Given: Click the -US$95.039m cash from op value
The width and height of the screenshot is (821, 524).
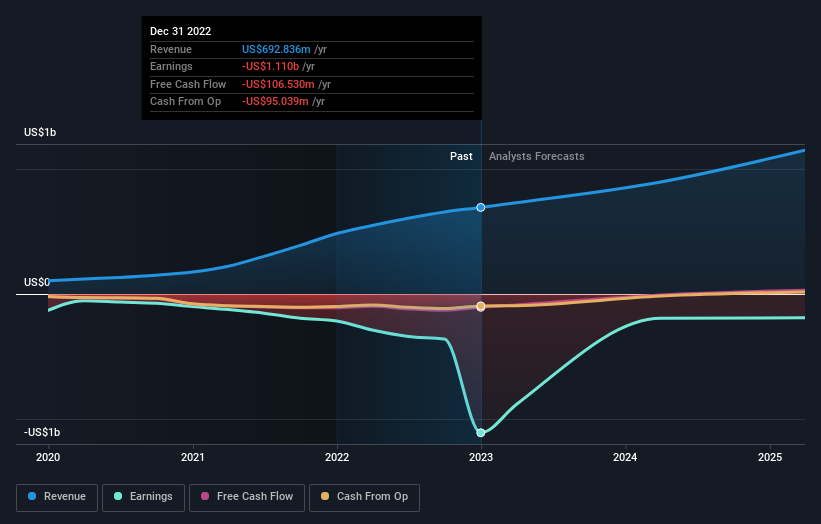Looking at the screenshot, I should 275,102.
